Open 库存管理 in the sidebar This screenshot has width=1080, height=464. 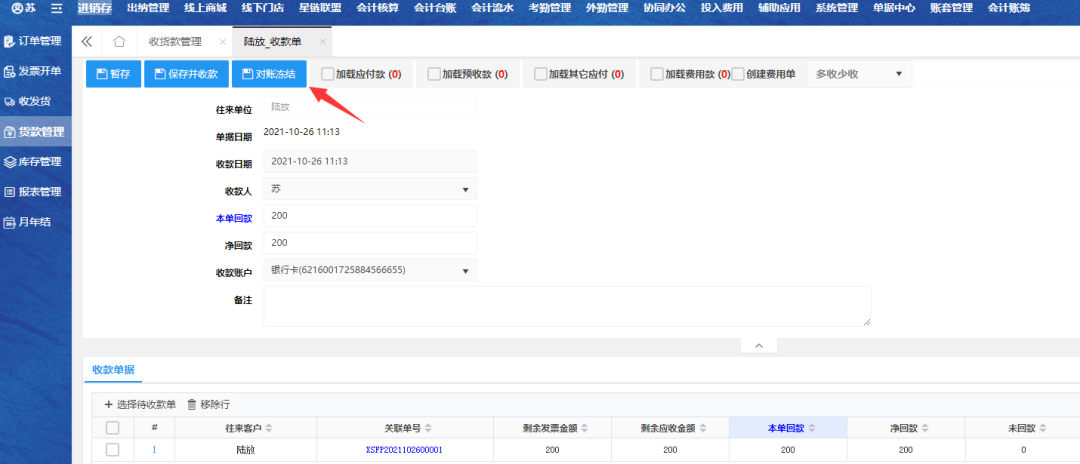(34, 162)
